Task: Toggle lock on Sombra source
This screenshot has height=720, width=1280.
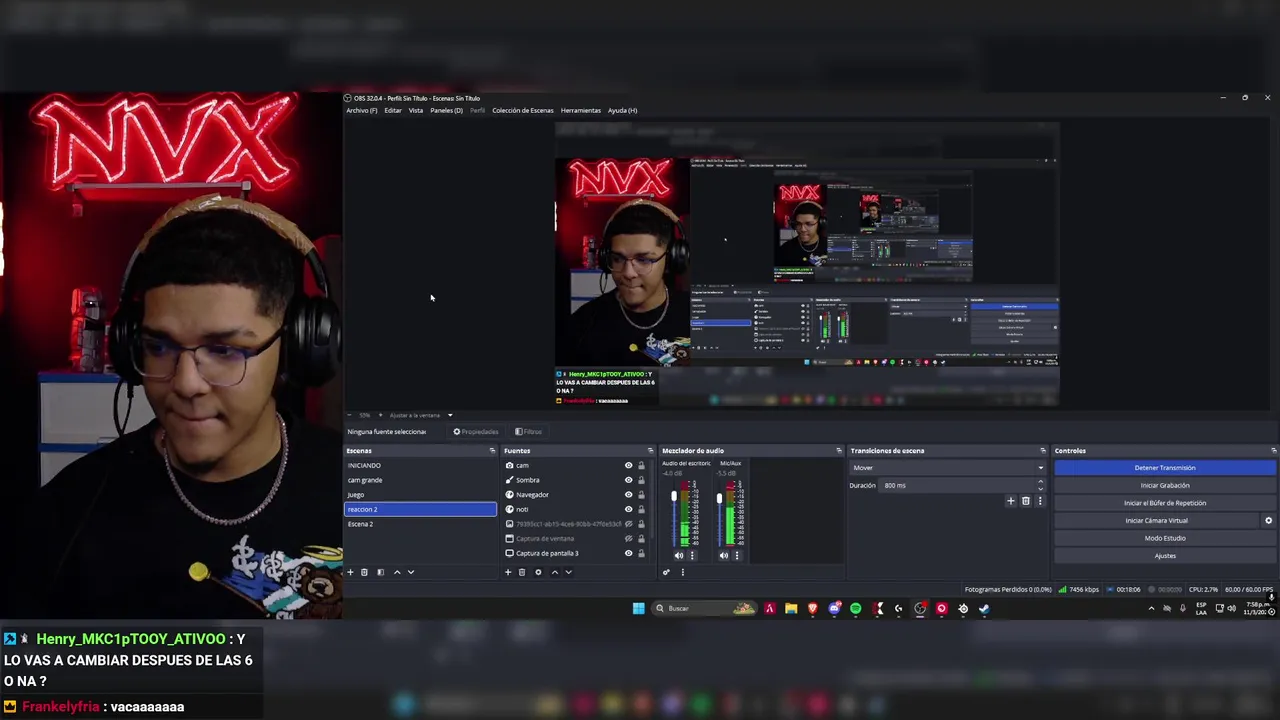Action: click(641, 480)
